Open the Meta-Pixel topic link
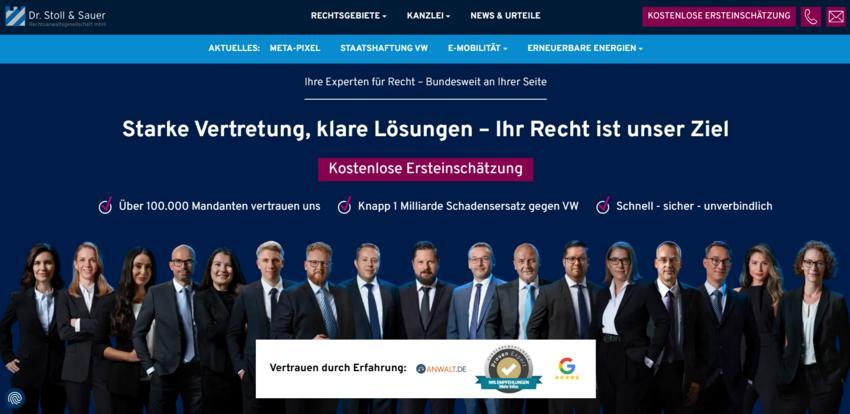 (x=295, y=48)
